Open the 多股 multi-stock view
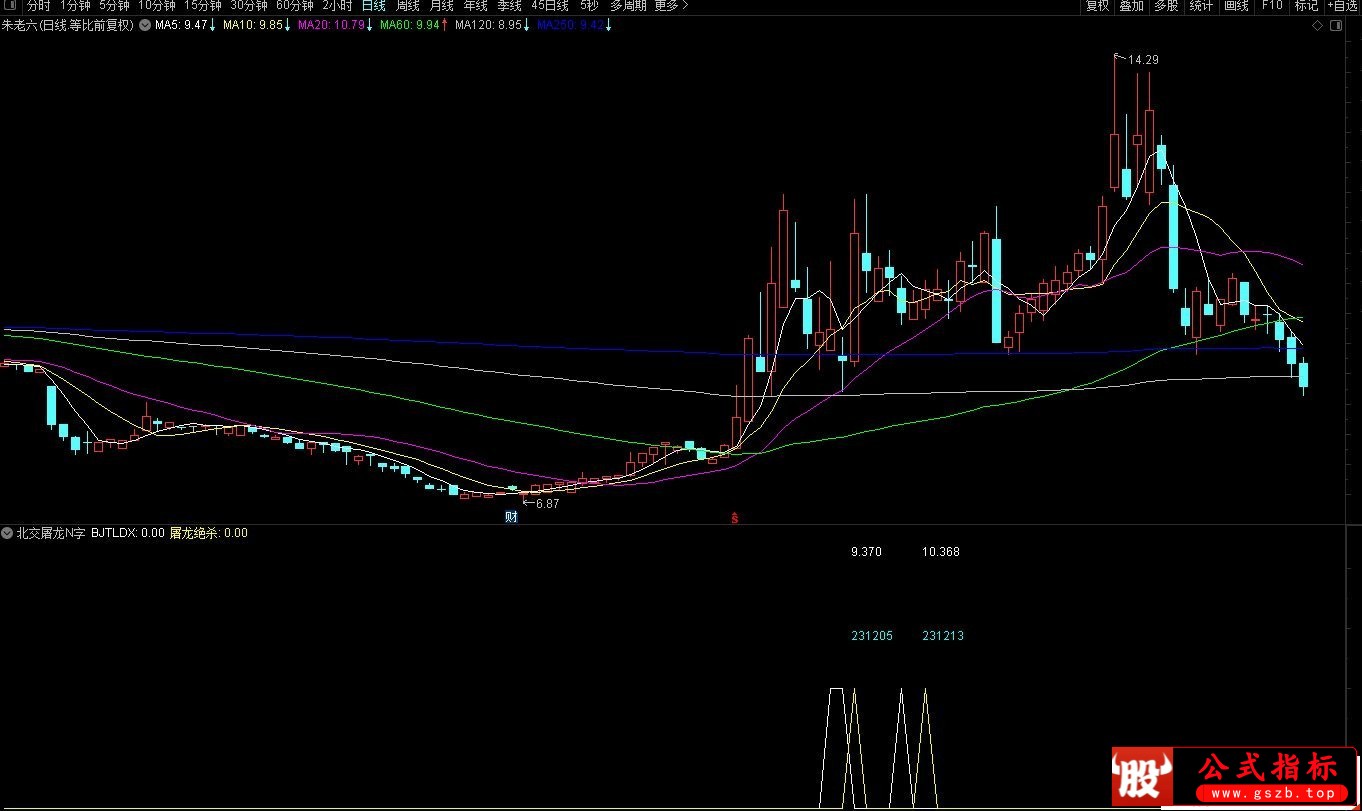The height and width of the screenshot is (811, 1362). click(x=1166, y=6)
